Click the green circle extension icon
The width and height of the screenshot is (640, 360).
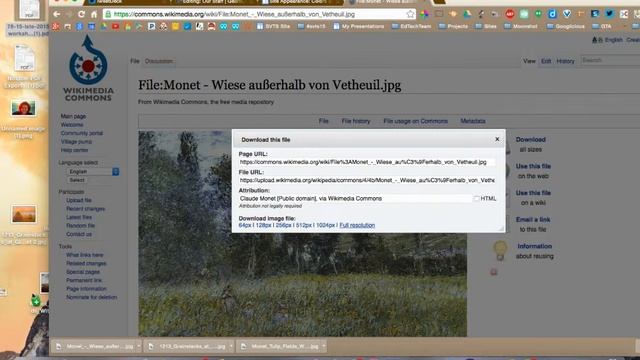[x=538, y=14]
